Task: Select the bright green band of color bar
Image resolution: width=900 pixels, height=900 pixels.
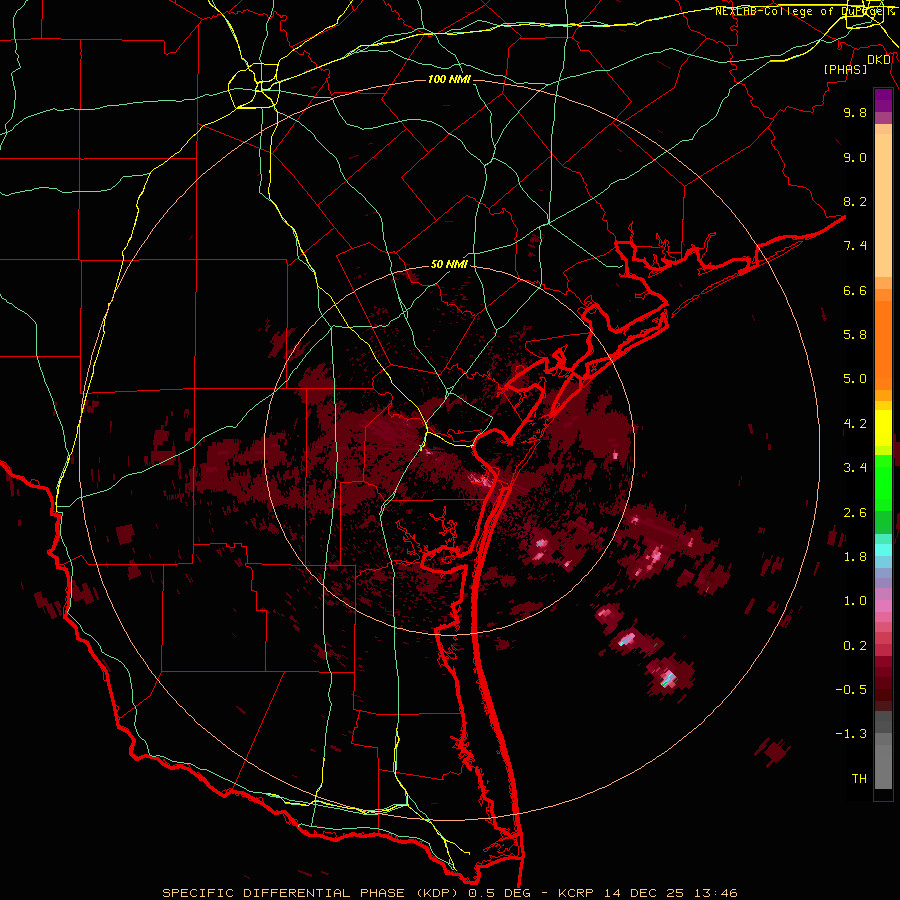Action: (x=883, y=483)
